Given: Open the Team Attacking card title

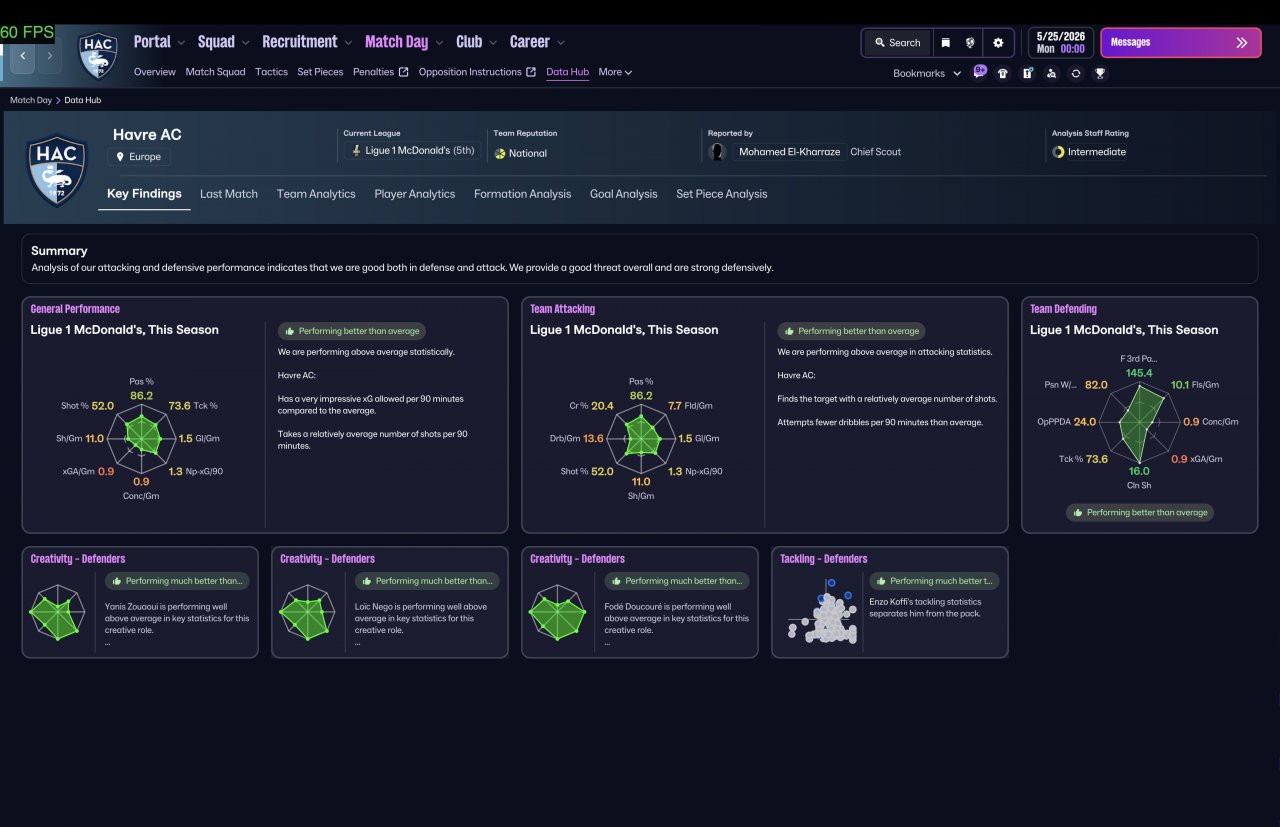Looking at the screenshot, I should [562, 309].
